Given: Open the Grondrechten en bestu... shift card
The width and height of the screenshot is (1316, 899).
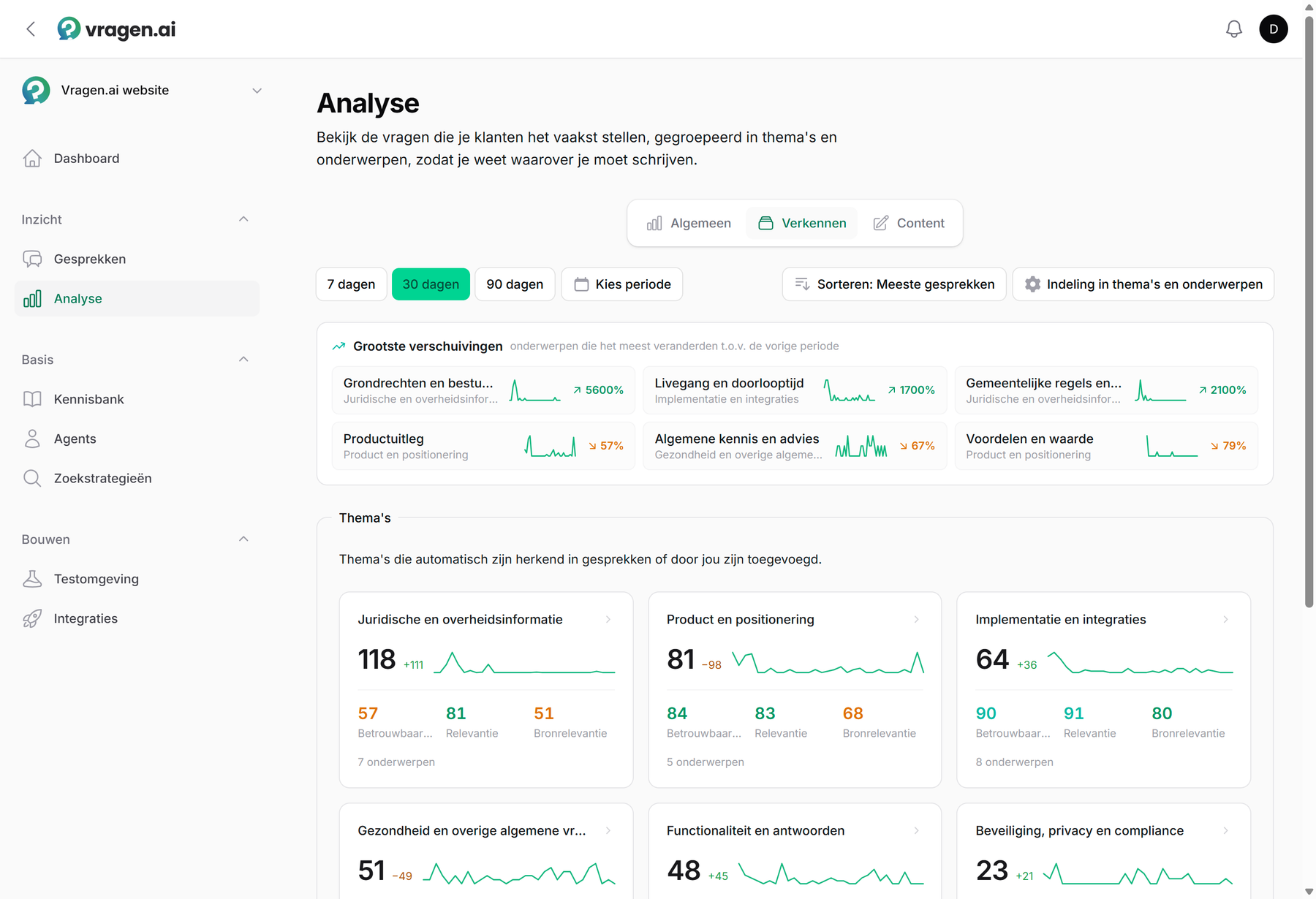Looking at the screenshot, I should click(483, 391).
